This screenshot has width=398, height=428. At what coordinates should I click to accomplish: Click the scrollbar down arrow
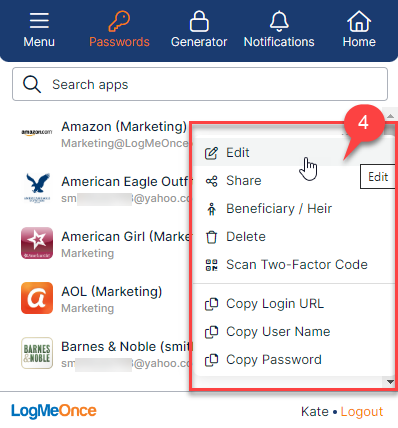(390, 382)
